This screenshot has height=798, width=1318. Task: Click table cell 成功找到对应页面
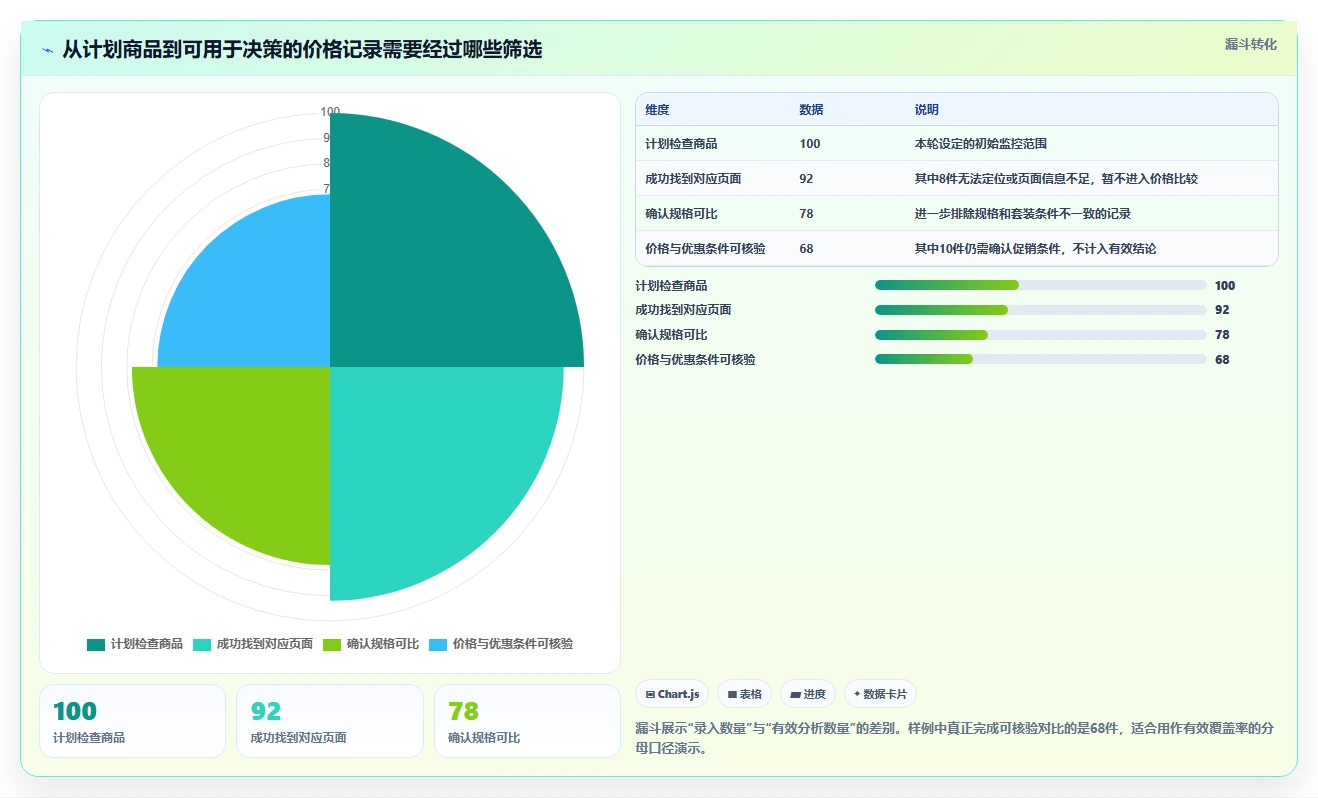(693, 179)
